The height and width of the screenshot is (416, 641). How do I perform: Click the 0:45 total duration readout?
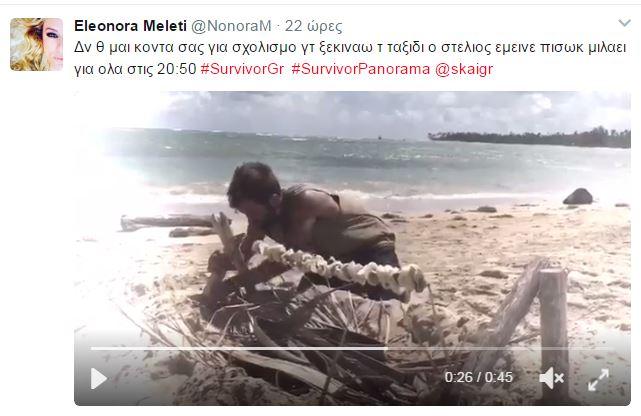pyautogui.click(x=499, y=377)
